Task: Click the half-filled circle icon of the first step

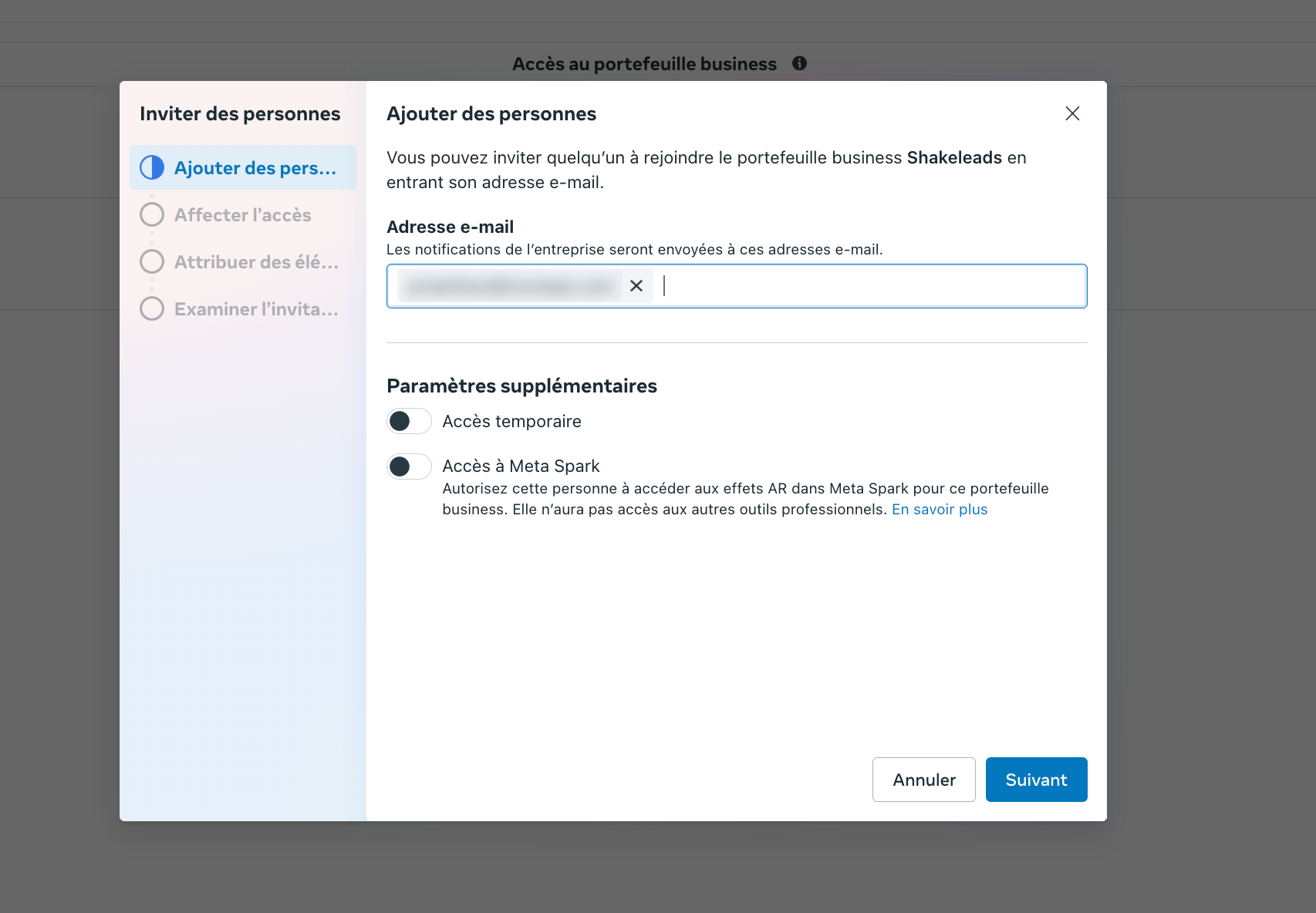Action: (152, 167)
